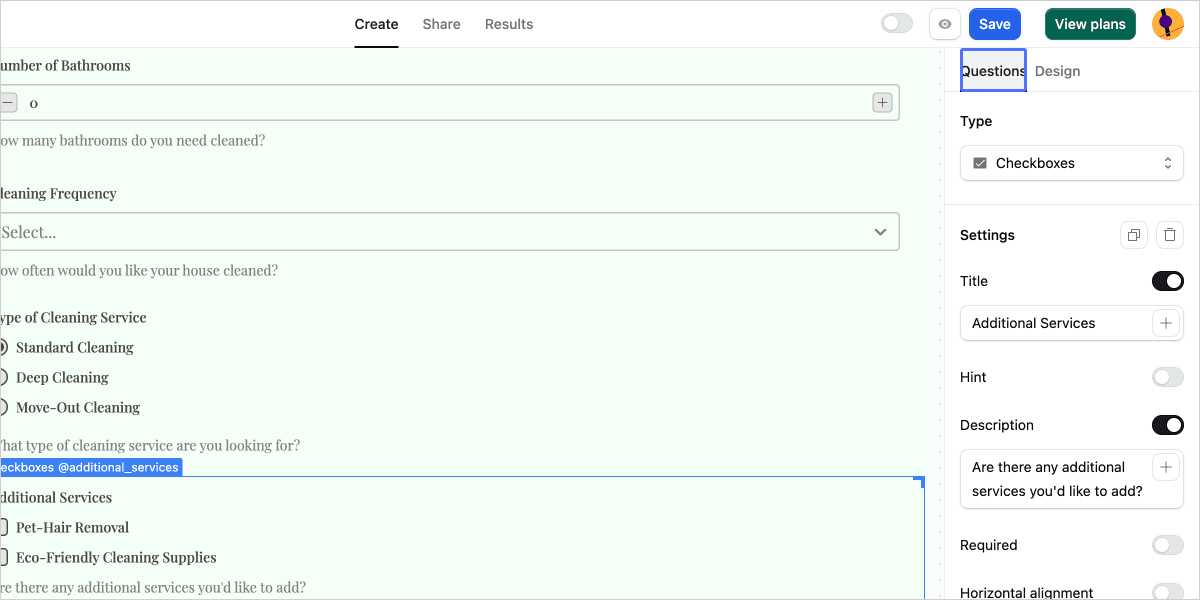
Task: Click plus icon in Description field
Action: [1166, 467]
